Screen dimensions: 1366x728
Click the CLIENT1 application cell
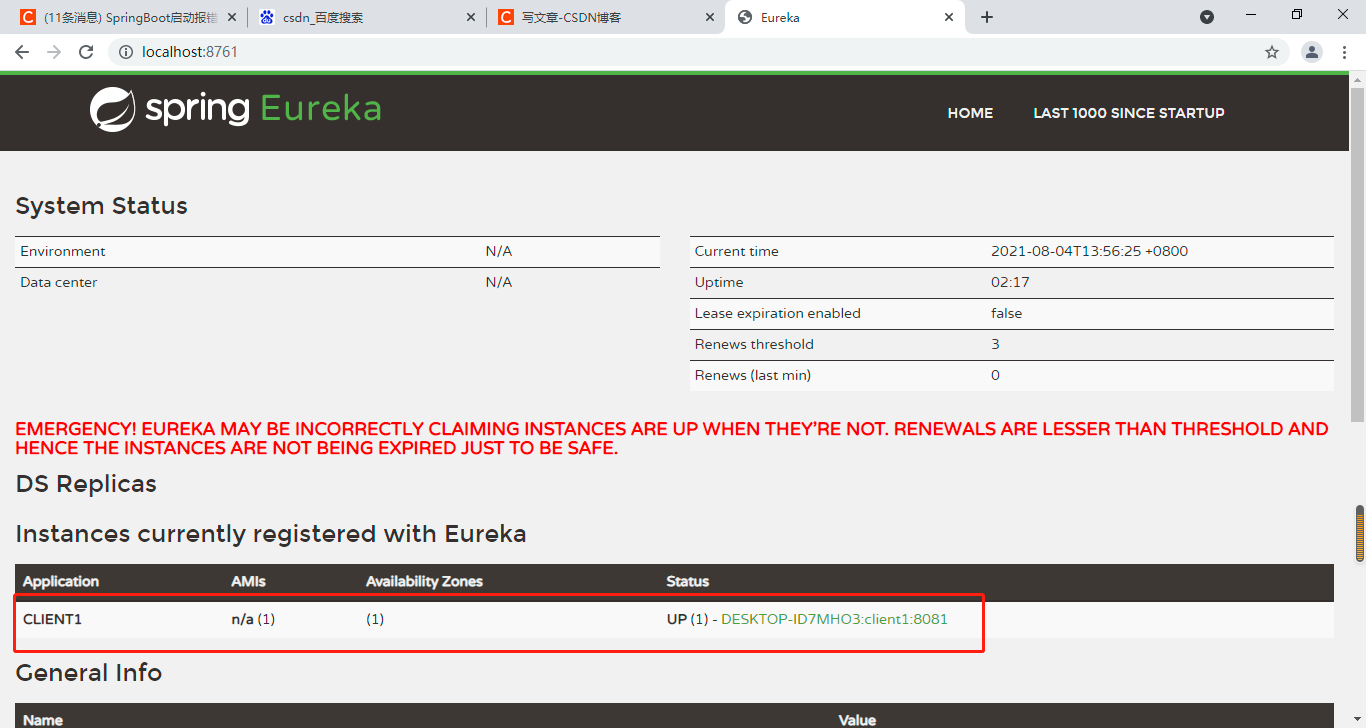[52, 619]
